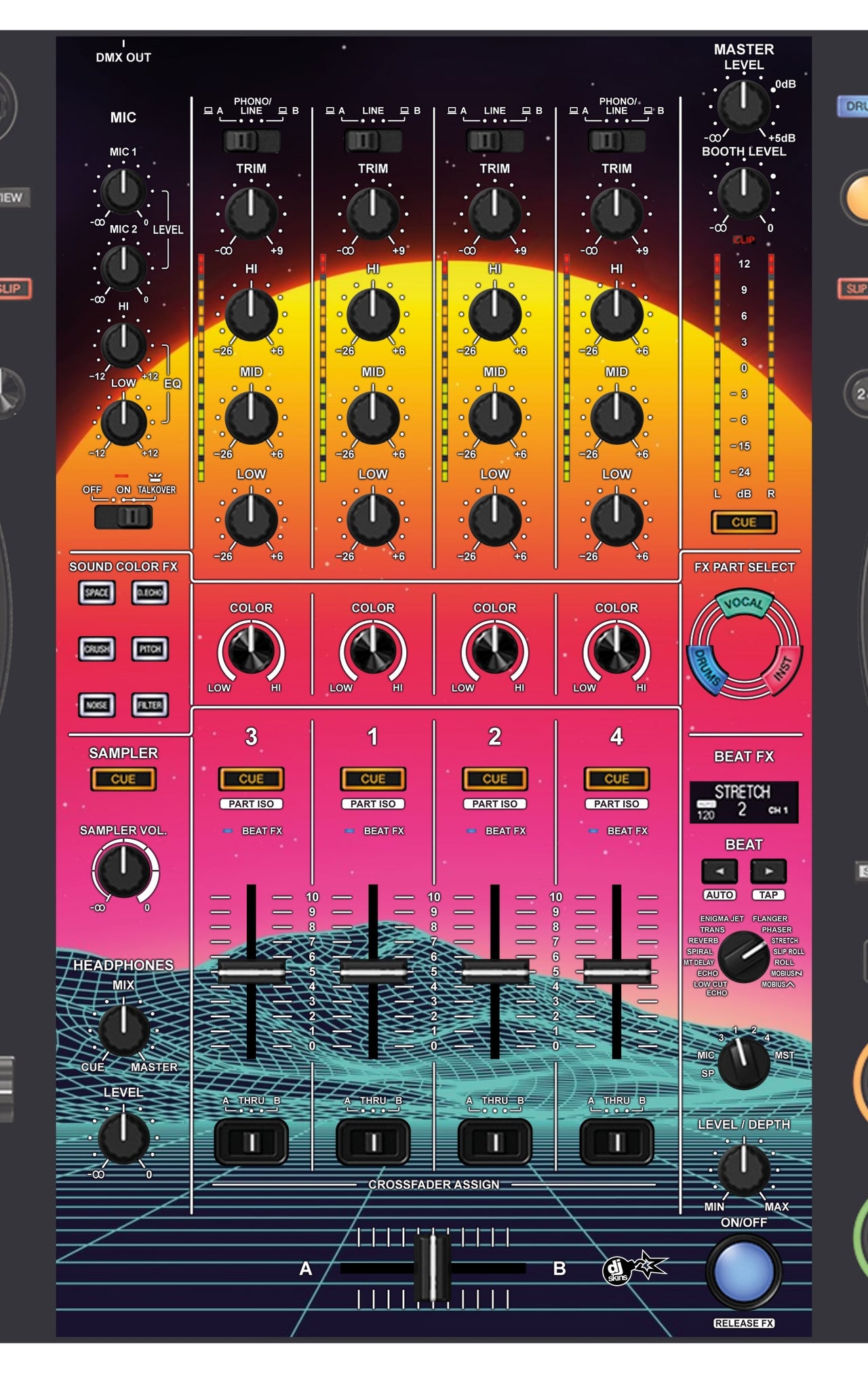Click channel 2 HI EQ knob

tap(495, 314)
